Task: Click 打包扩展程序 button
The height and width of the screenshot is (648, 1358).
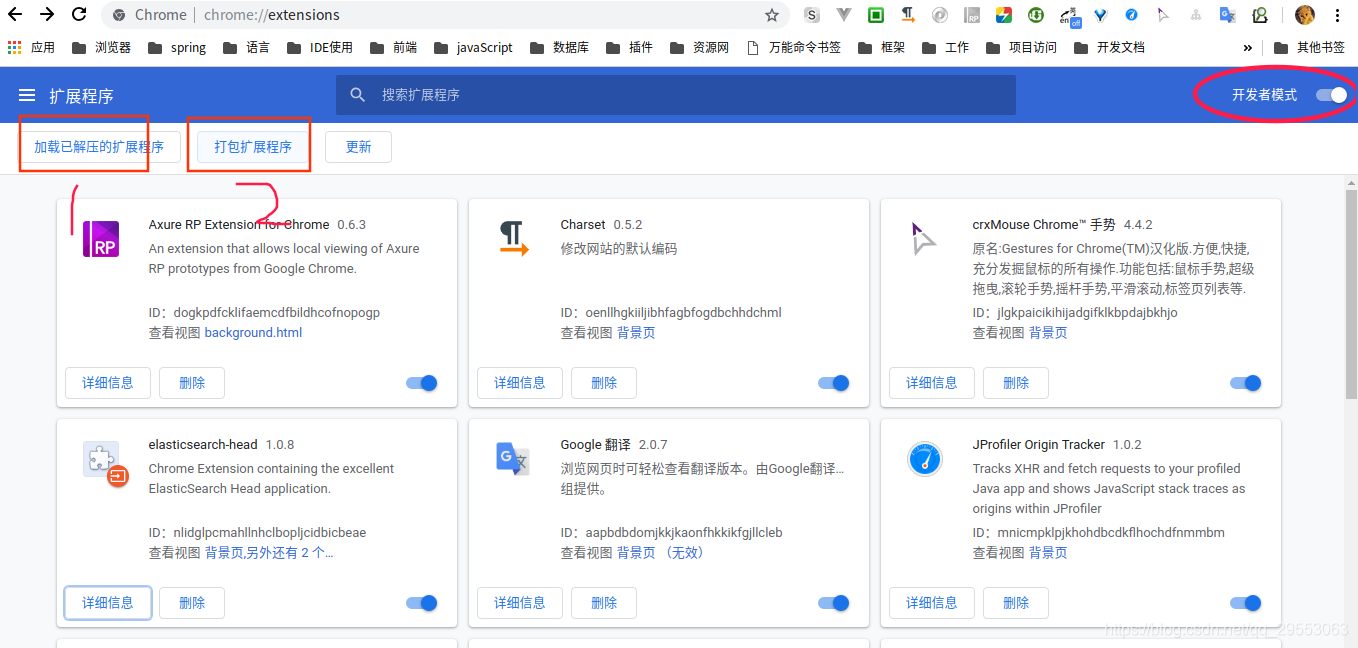Action: [253, 147]
